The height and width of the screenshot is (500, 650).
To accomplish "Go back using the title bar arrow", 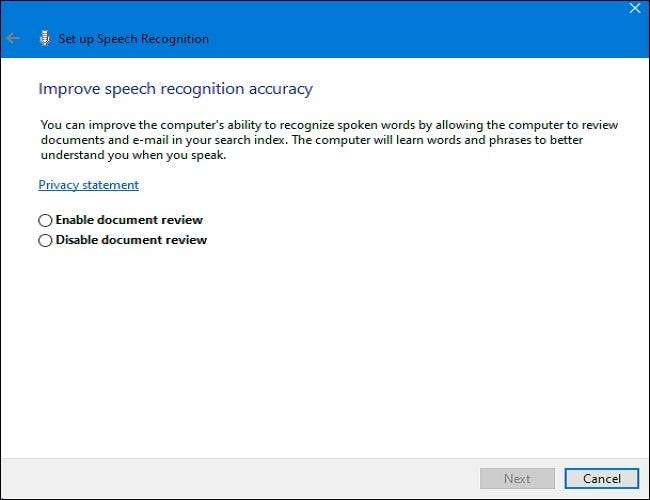I will coord(13,39).
